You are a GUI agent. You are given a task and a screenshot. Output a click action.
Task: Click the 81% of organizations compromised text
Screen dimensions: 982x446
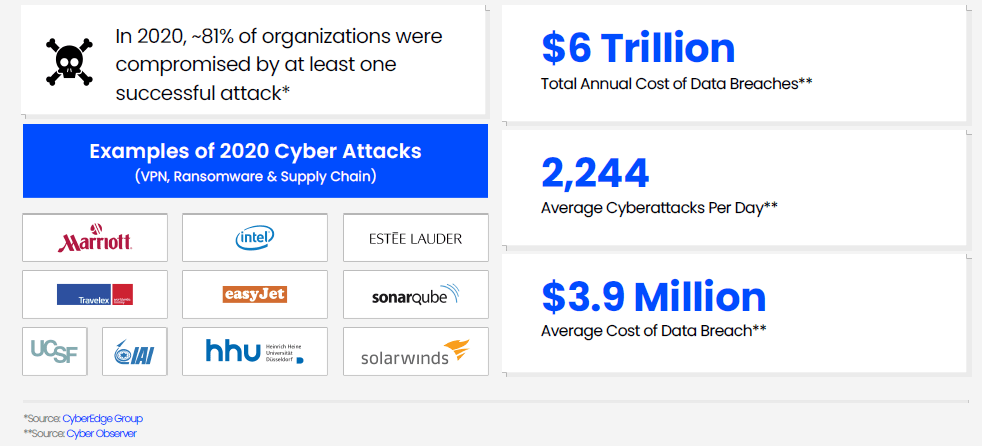pyautogui.click(x=279, y=65)
